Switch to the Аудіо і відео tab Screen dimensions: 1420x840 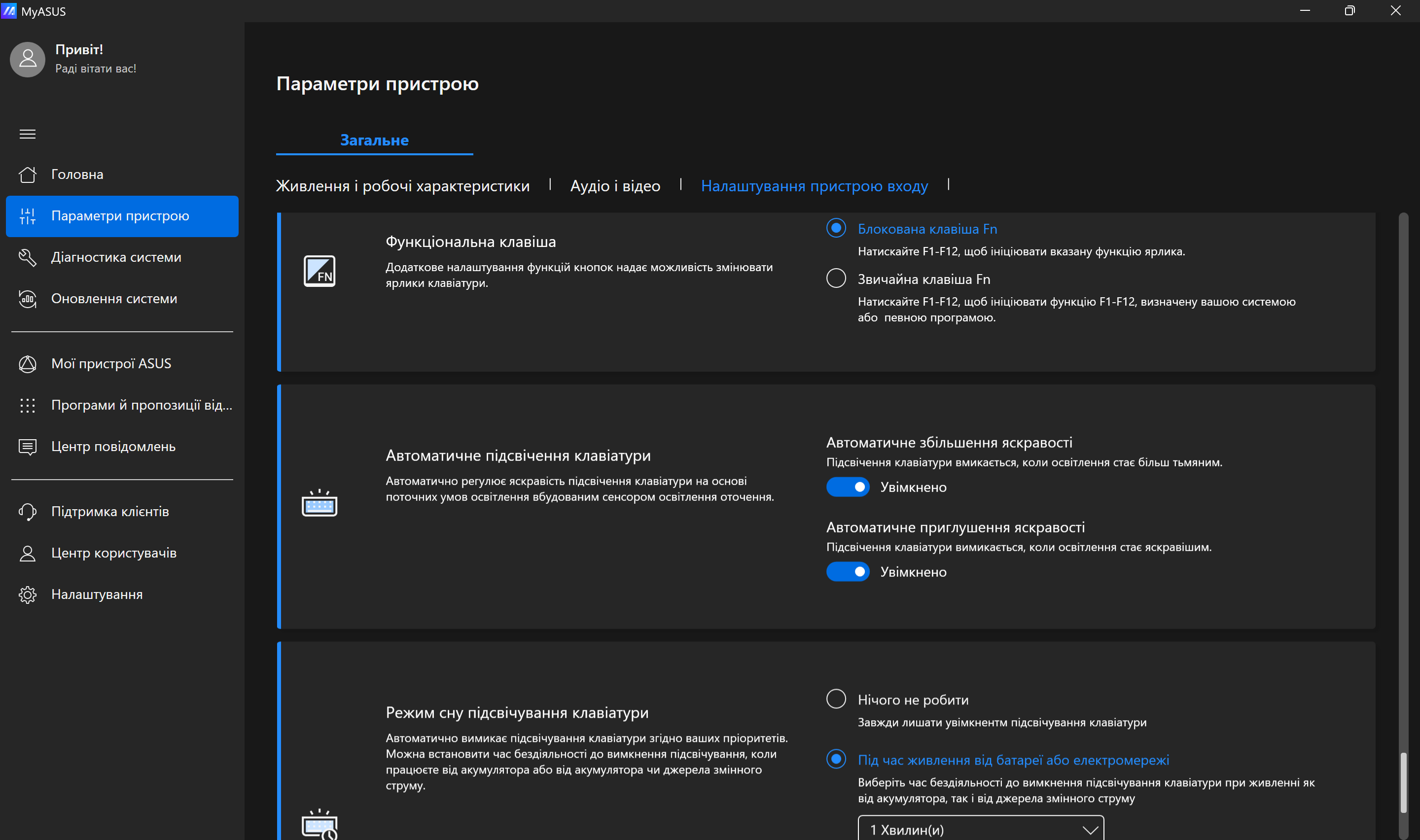point(615,185)
